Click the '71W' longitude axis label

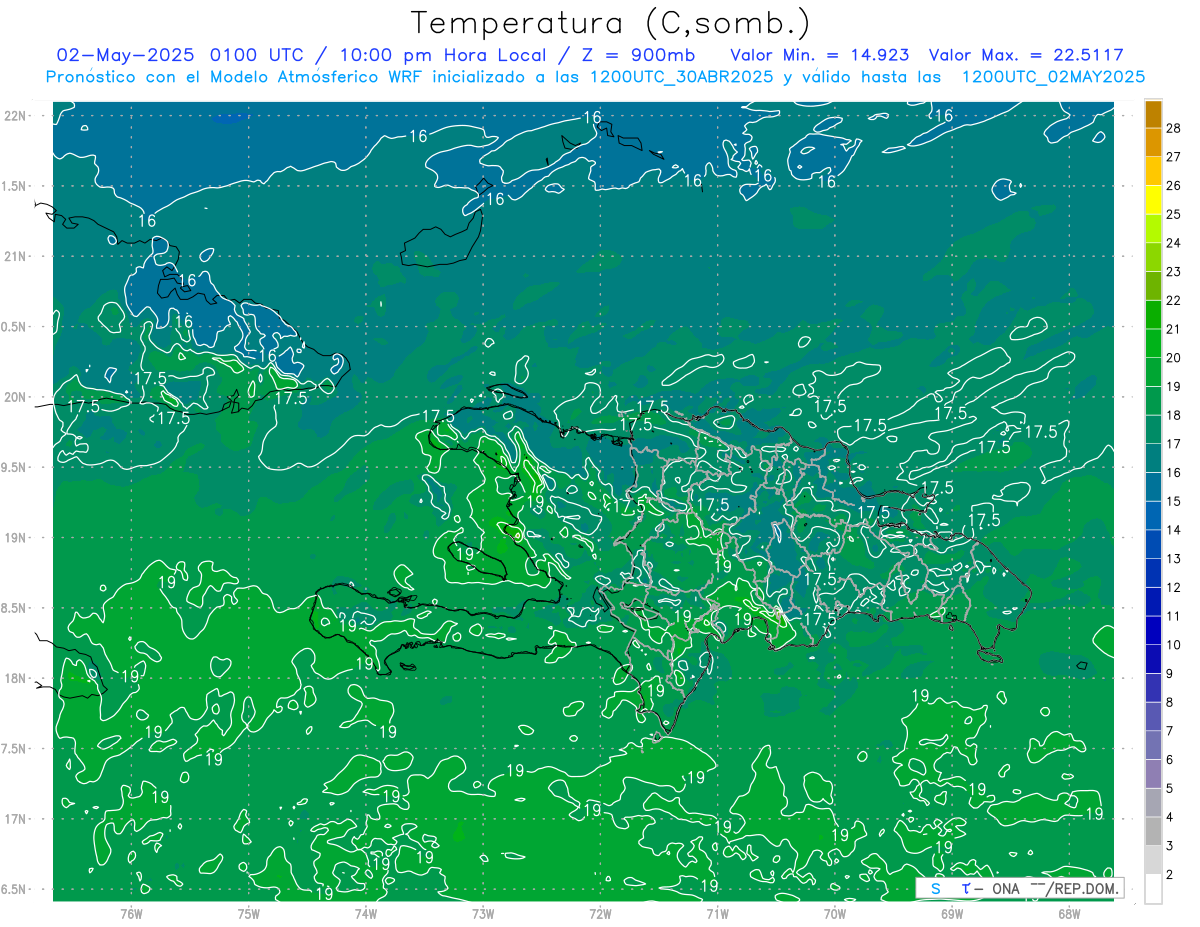[x=717, y=914]
